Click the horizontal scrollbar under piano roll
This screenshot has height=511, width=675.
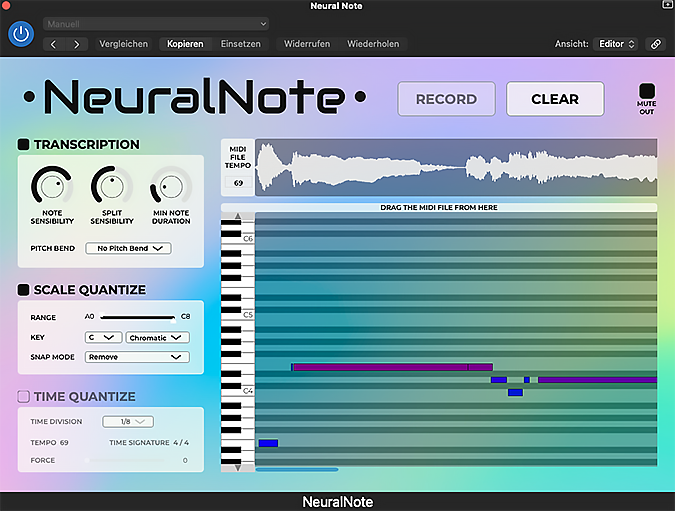coord(297,470)
